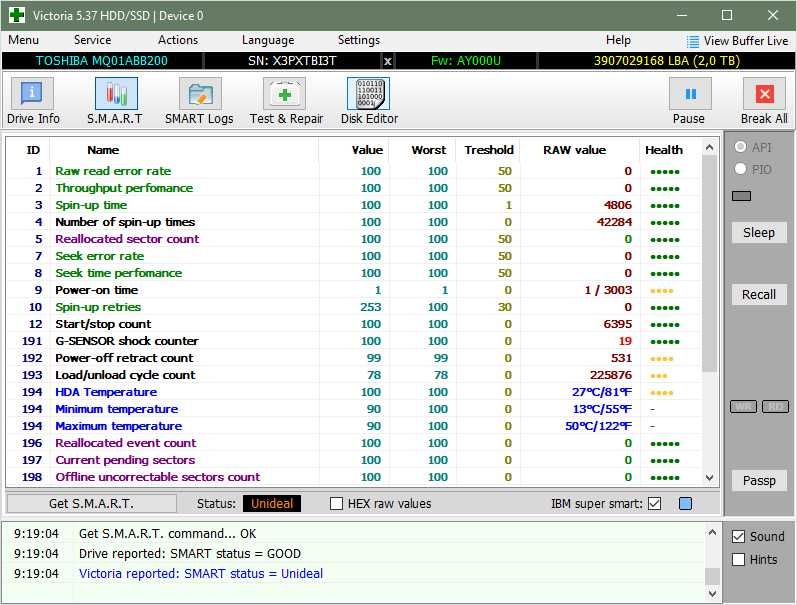The height and width of the screenshot is (605, 797).
Task: Untick IBM super smart checkbox
Action: point(655,504)
